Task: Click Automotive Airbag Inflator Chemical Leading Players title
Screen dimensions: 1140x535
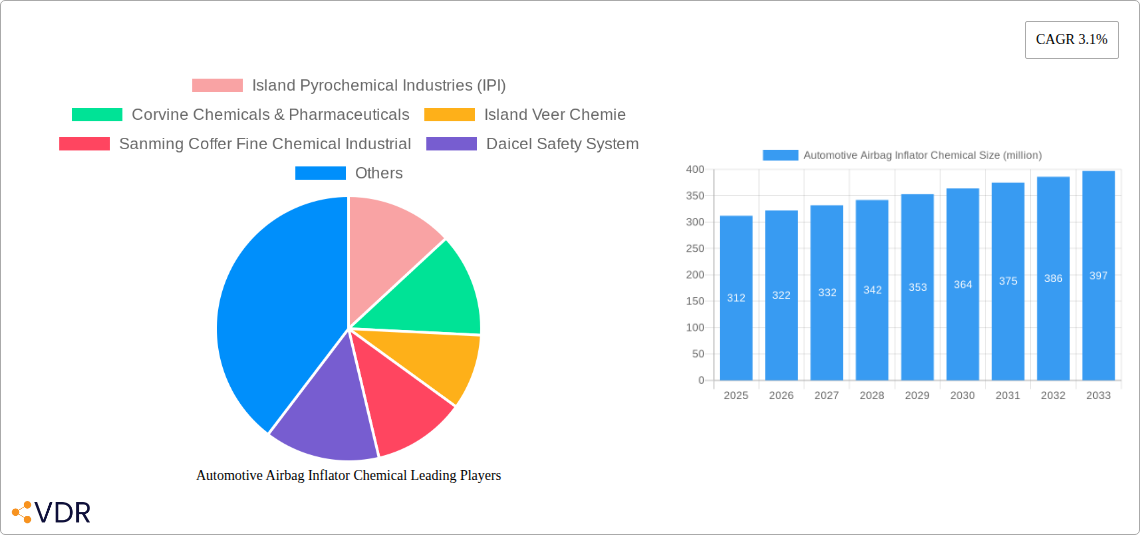Action: 349,475
